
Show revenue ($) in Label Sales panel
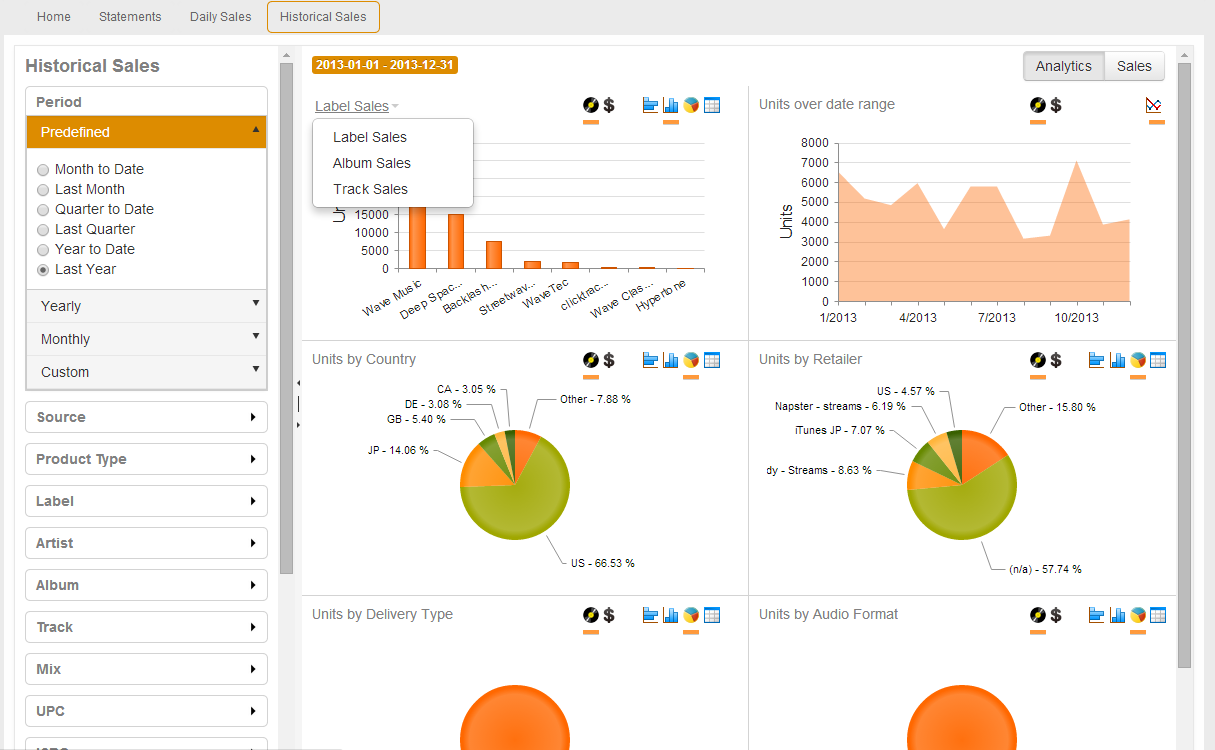click(x=609, y=105)
